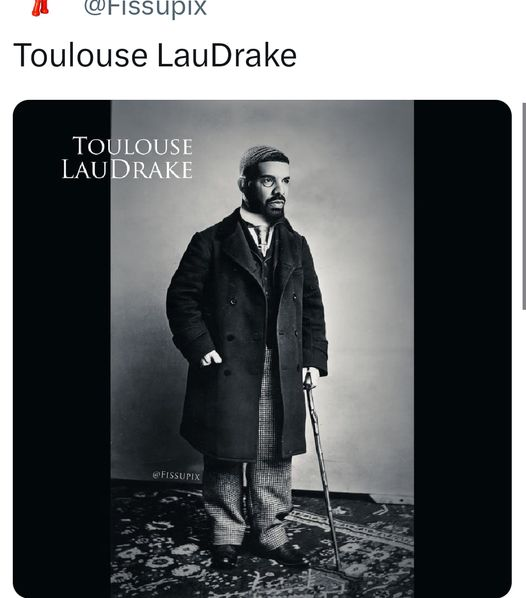Click the black left border of the image
Screen dimensions: 526x598
pyautogui.click(x=62, y=349)
